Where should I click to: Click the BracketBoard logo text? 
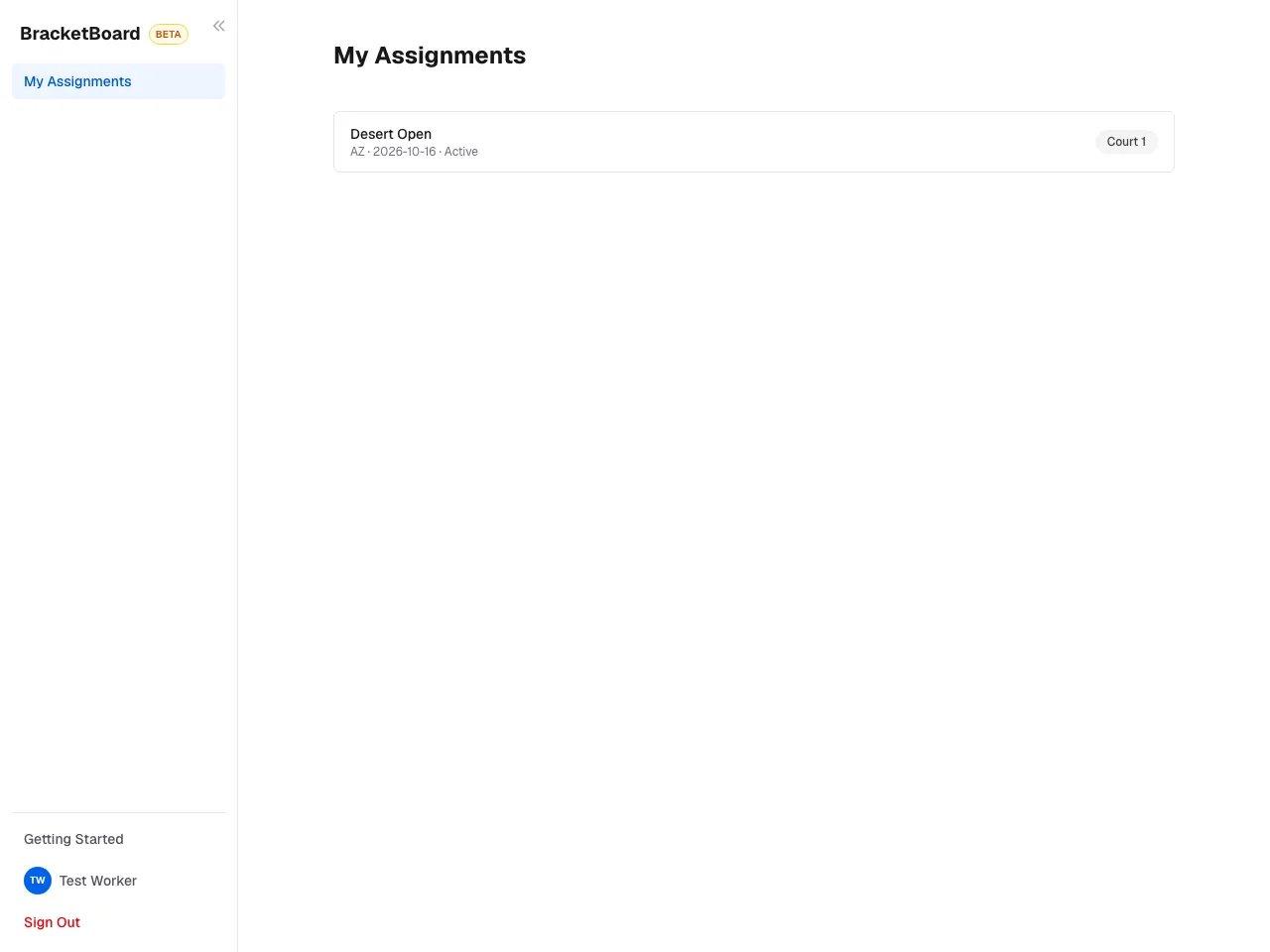point(80,34)
